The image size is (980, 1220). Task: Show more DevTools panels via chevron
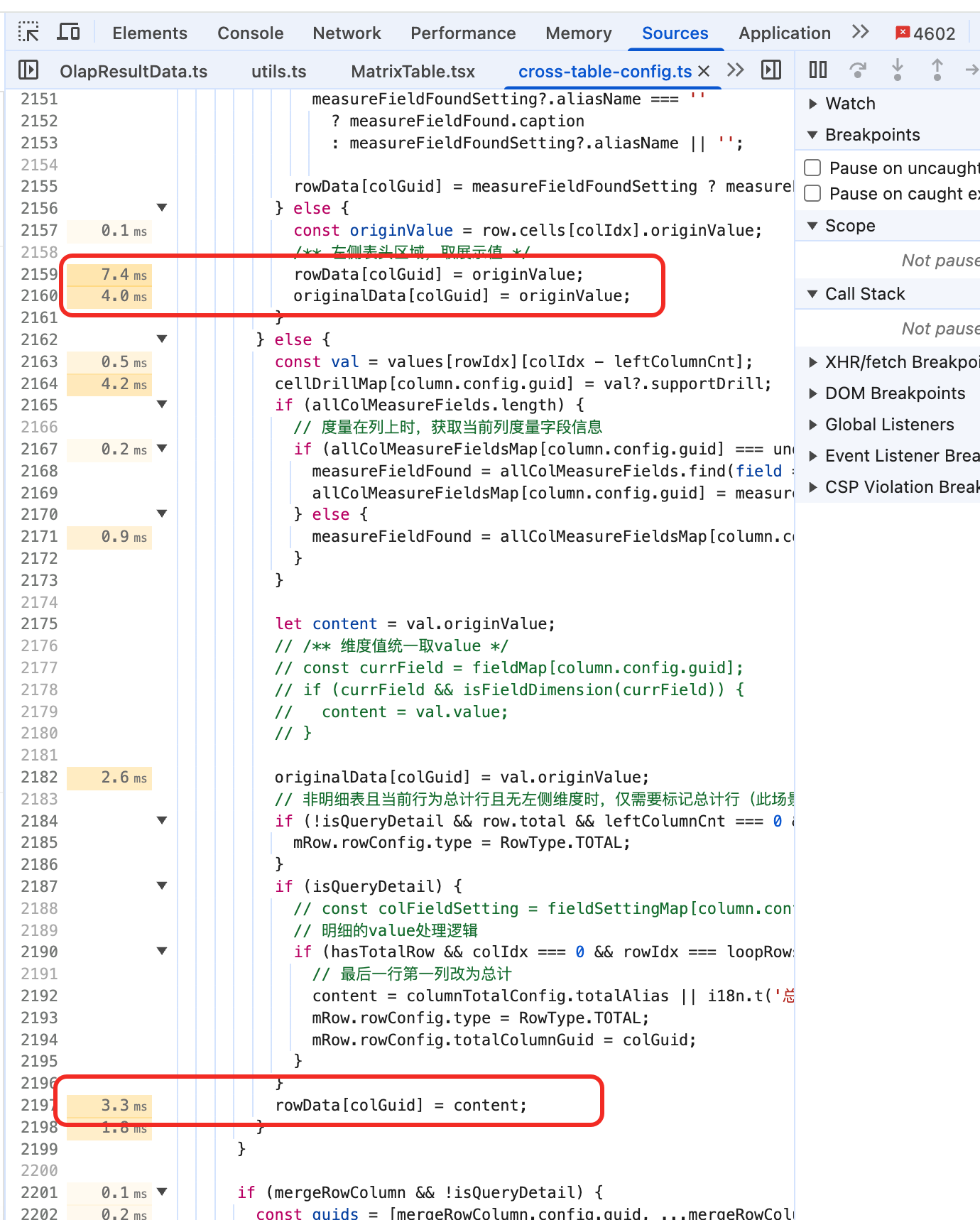[x=861, y=32]
